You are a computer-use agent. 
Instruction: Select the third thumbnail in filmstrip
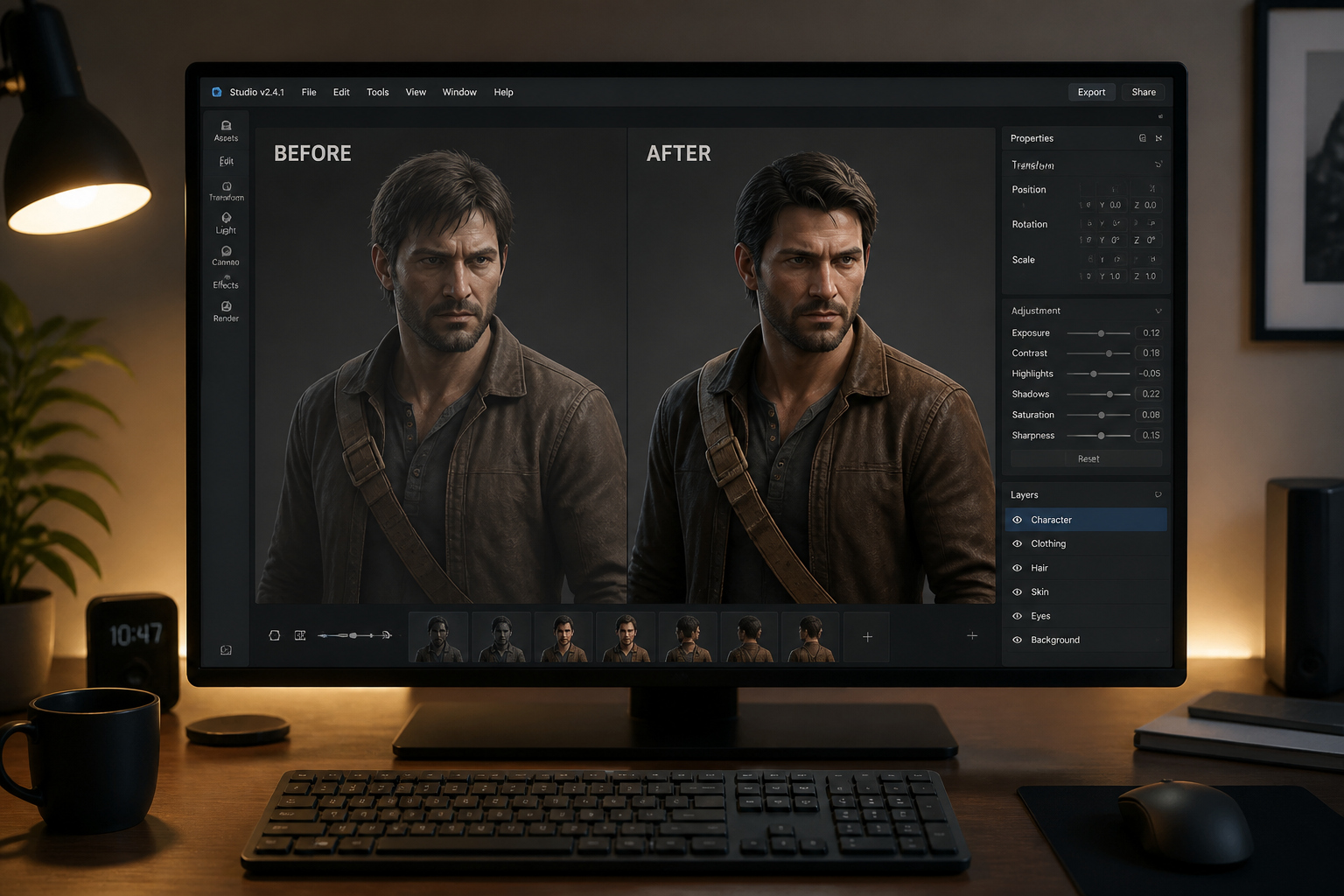563,637
